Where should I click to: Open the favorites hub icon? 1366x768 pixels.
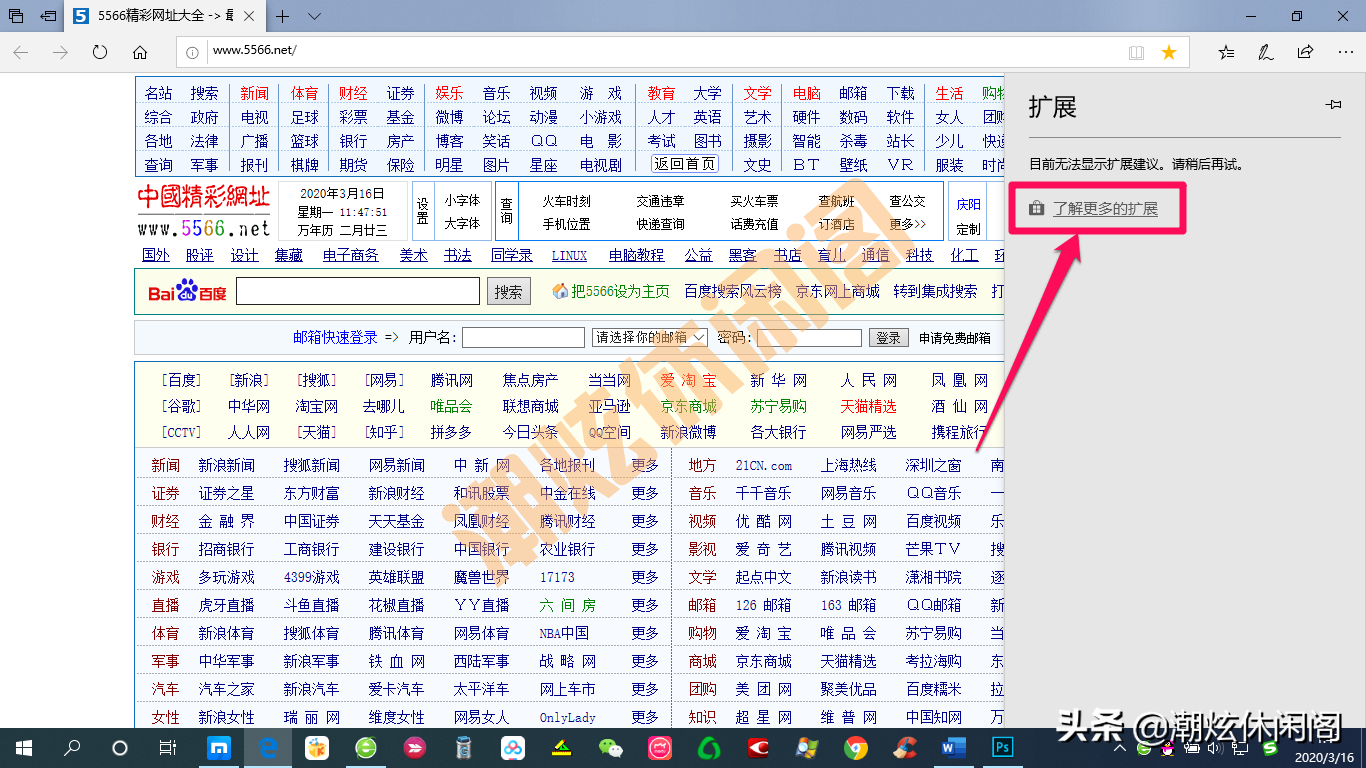[x=1227, y=52]
